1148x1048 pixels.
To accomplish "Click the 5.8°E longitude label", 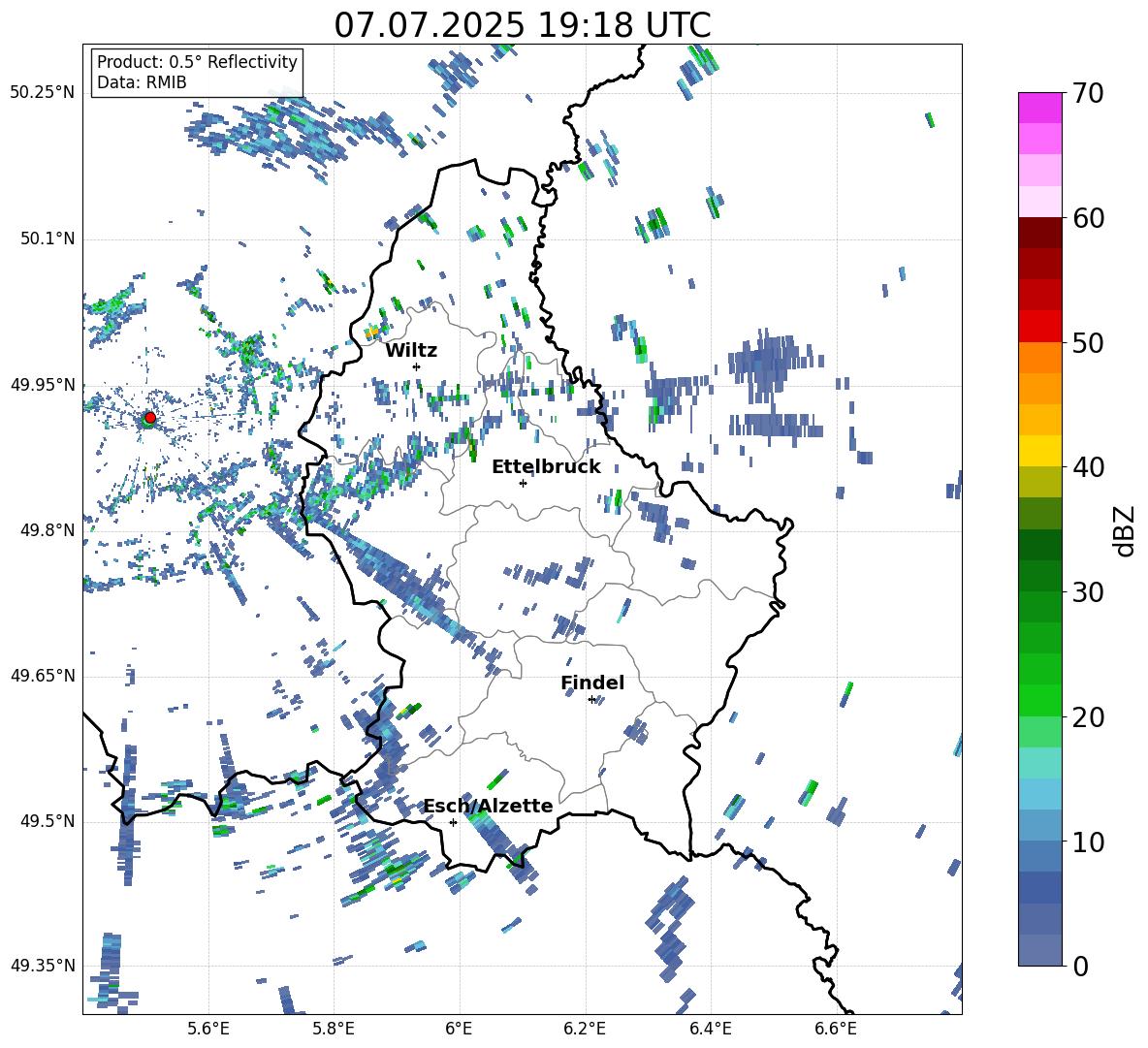I will click(x=334, y=1029).
